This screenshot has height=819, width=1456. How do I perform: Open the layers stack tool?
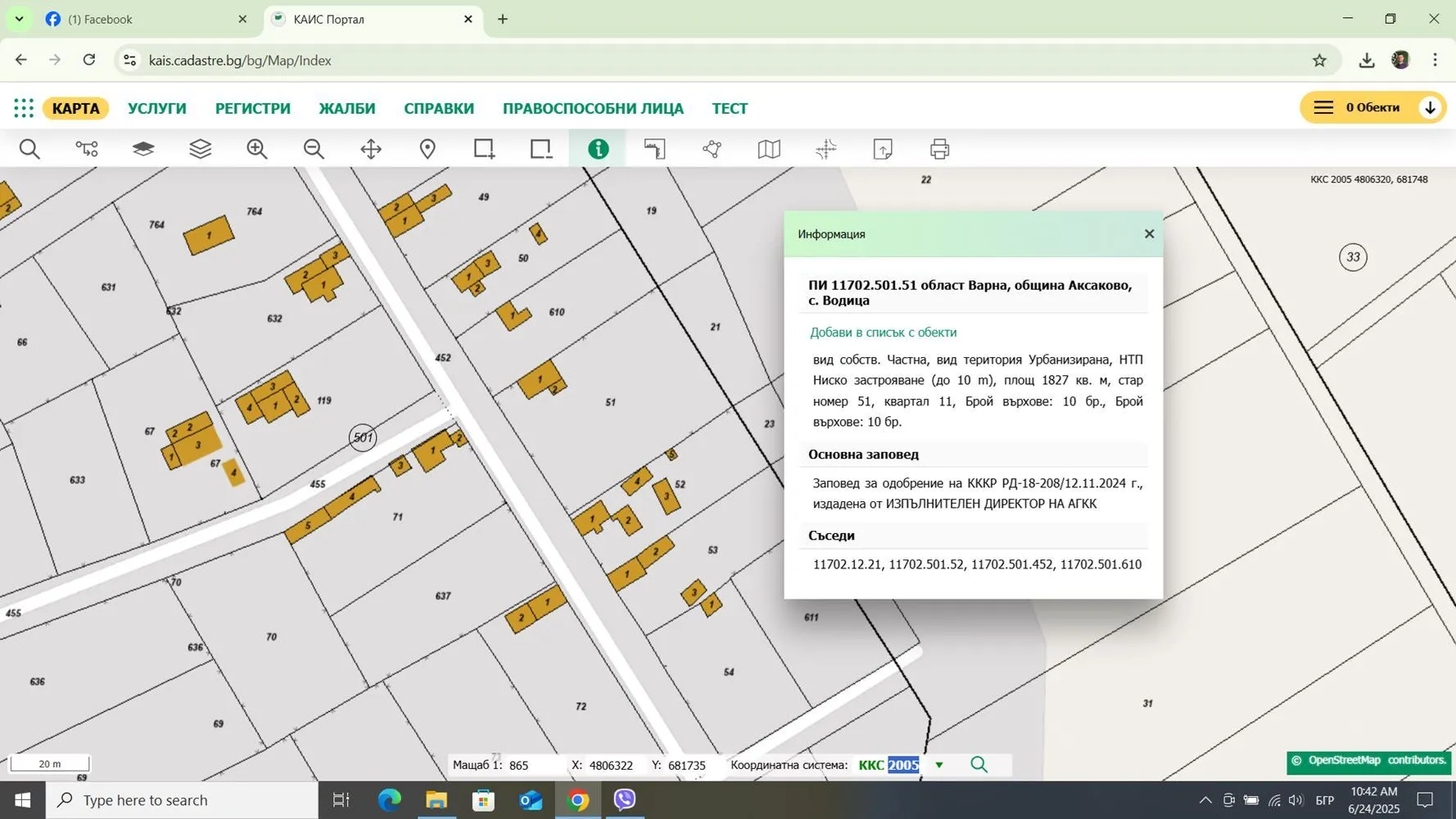click(201, 149)
